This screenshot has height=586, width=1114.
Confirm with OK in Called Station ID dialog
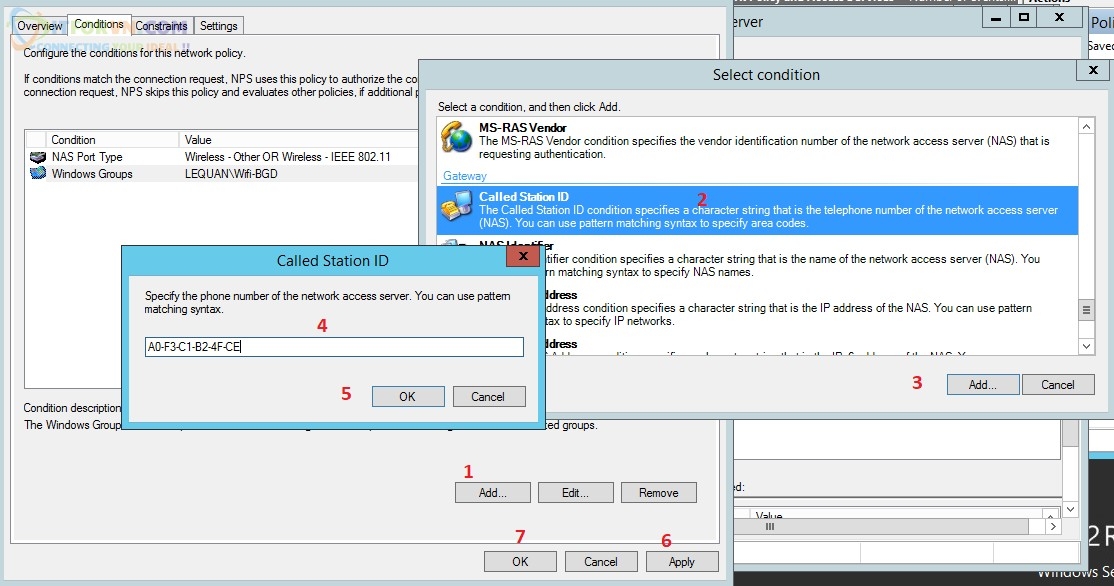click(407, 397)
